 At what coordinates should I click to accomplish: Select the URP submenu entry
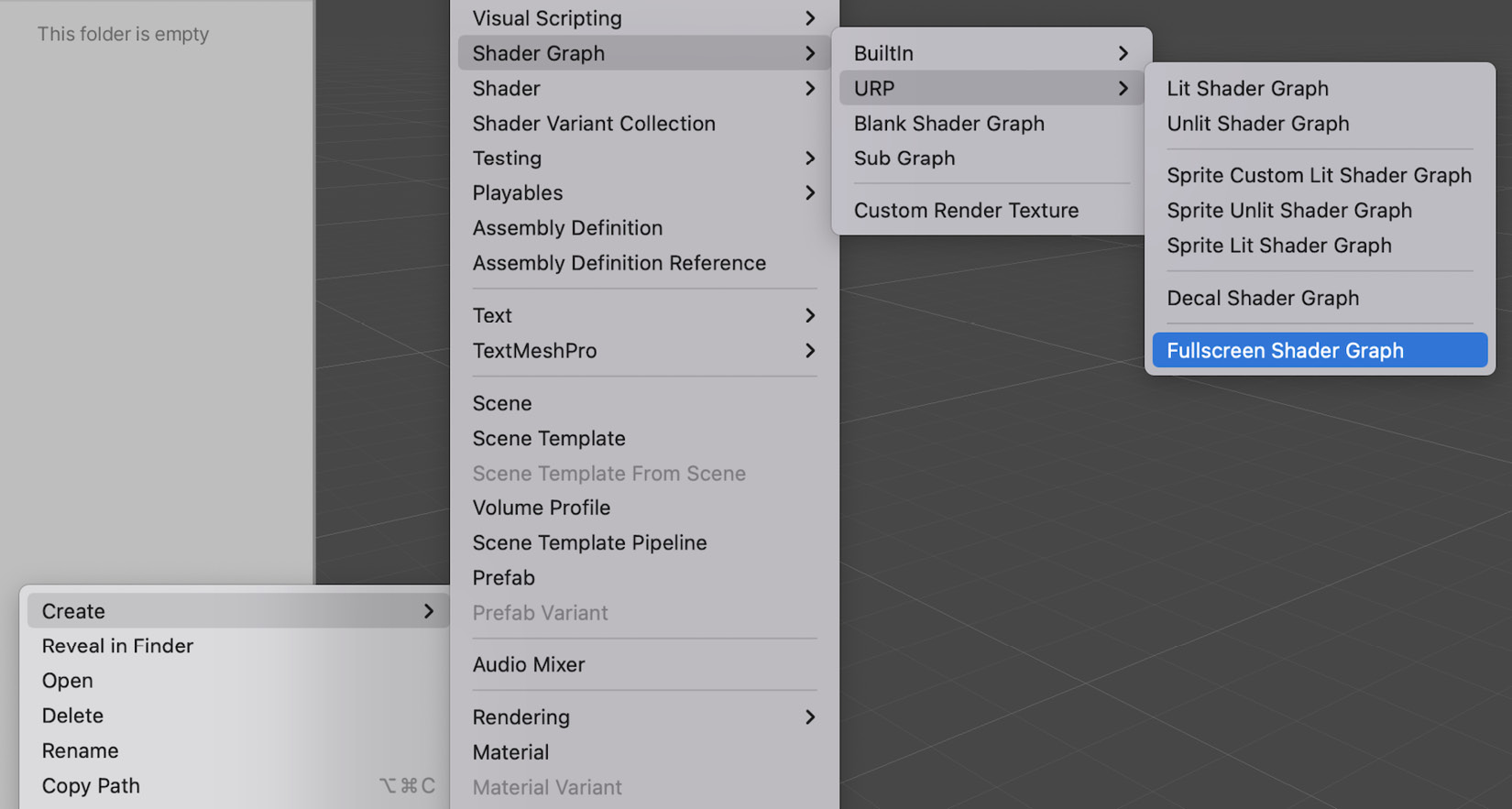[x=992, y=88]
